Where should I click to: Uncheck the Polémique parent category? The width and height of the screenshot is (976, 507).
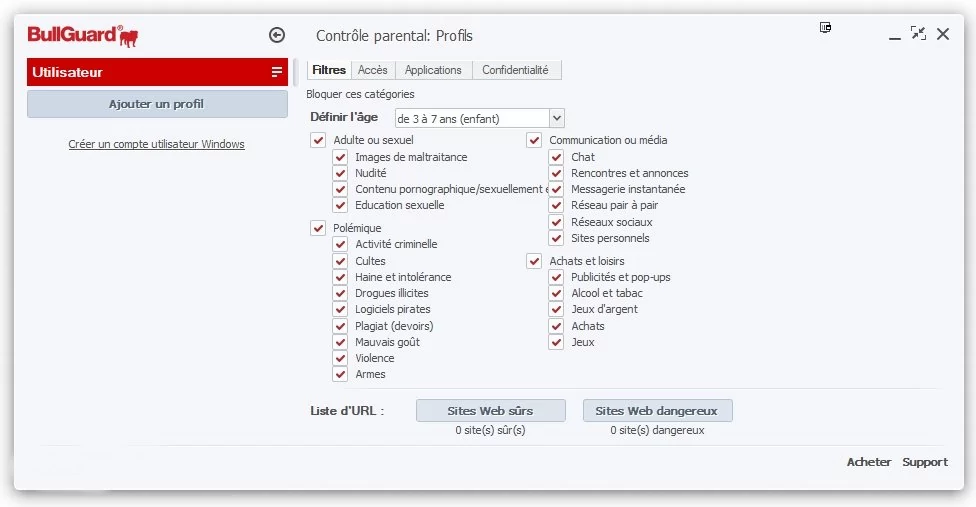tap(317, 228)
